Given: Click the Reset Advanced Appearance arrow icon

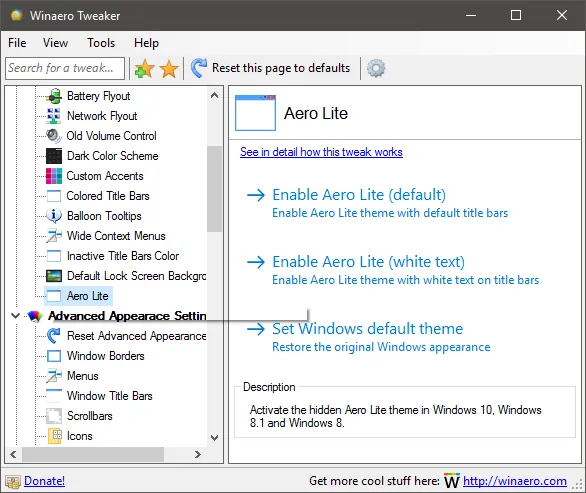Looking at the screenshot, I should point(54,336).
